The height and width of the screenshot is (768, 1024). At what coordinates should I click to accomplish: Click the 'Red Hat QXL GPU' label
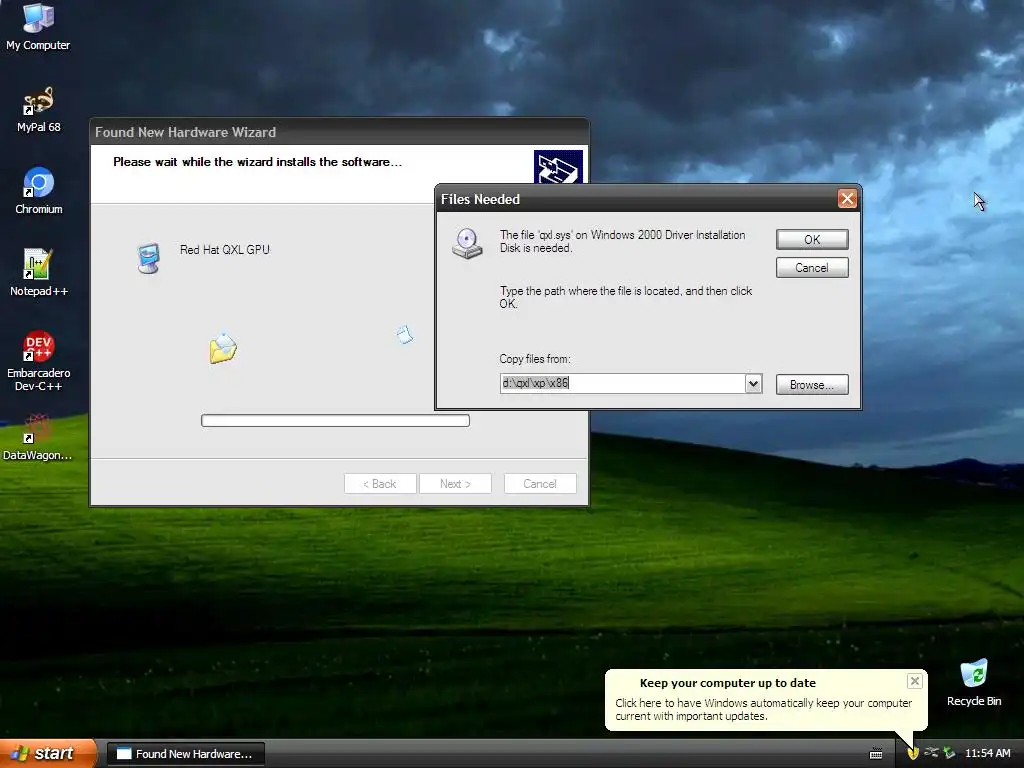coord(225,249)
